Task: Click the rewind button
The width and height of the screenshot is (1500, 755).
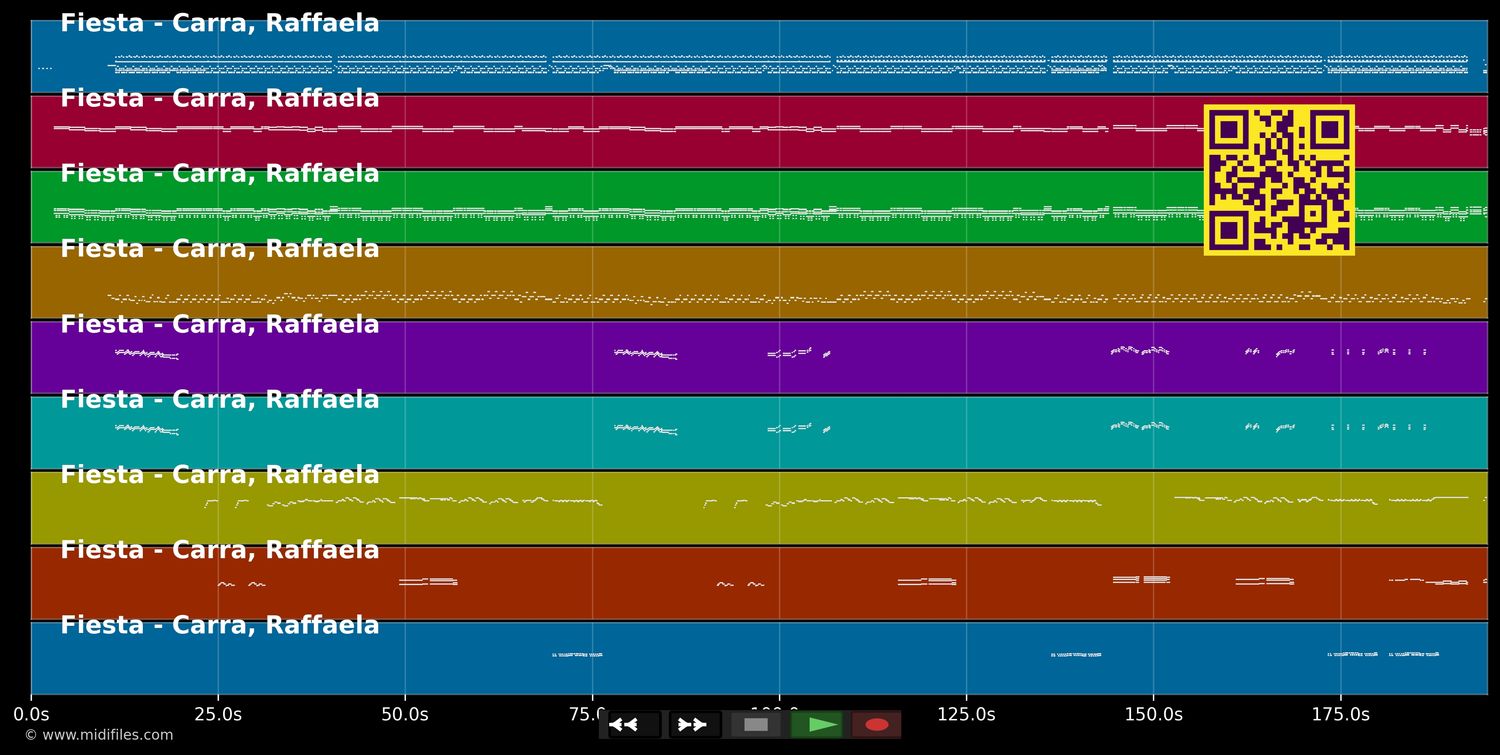Action: tap(634, 725)
